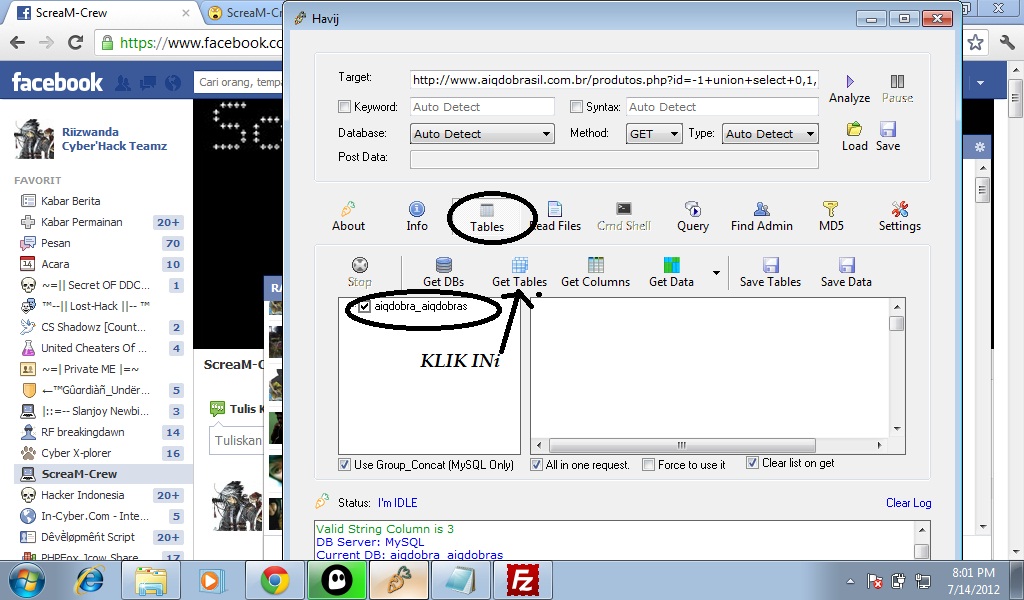
Task: Open the Type dropdown
Action: (x=770, y=134)
